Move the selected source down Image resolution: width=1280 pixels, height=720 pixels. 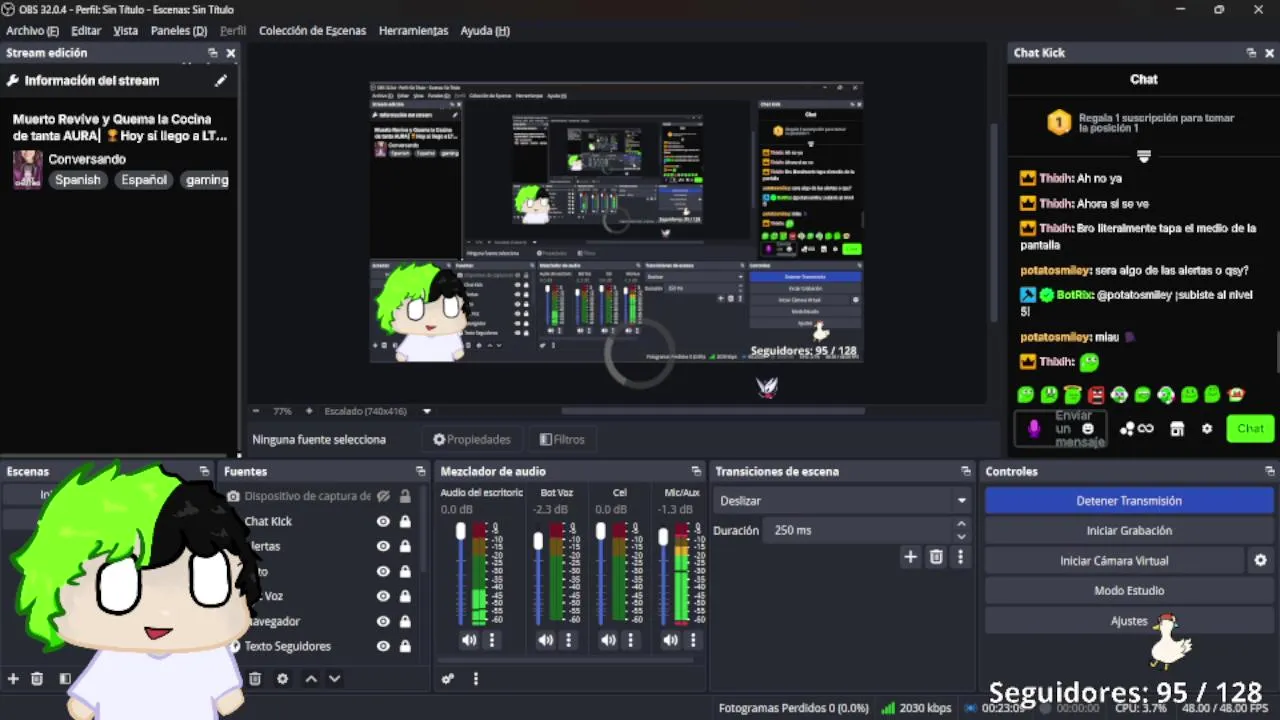(334, 678)
